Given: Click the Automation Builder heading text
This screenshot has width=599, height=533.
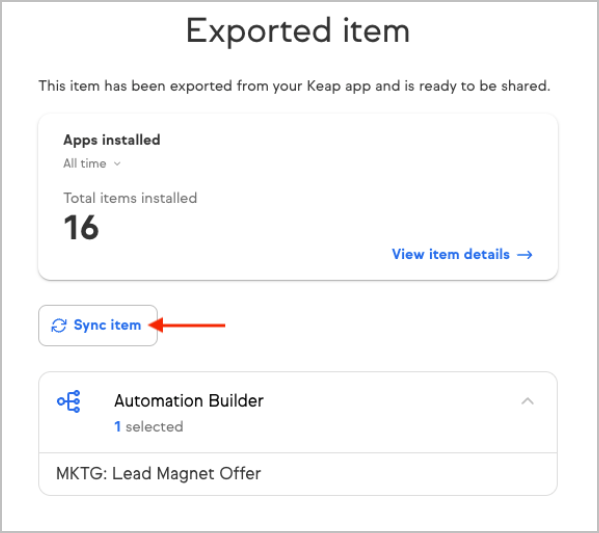Looking at the screenshot, I should [x=189, y=401].
